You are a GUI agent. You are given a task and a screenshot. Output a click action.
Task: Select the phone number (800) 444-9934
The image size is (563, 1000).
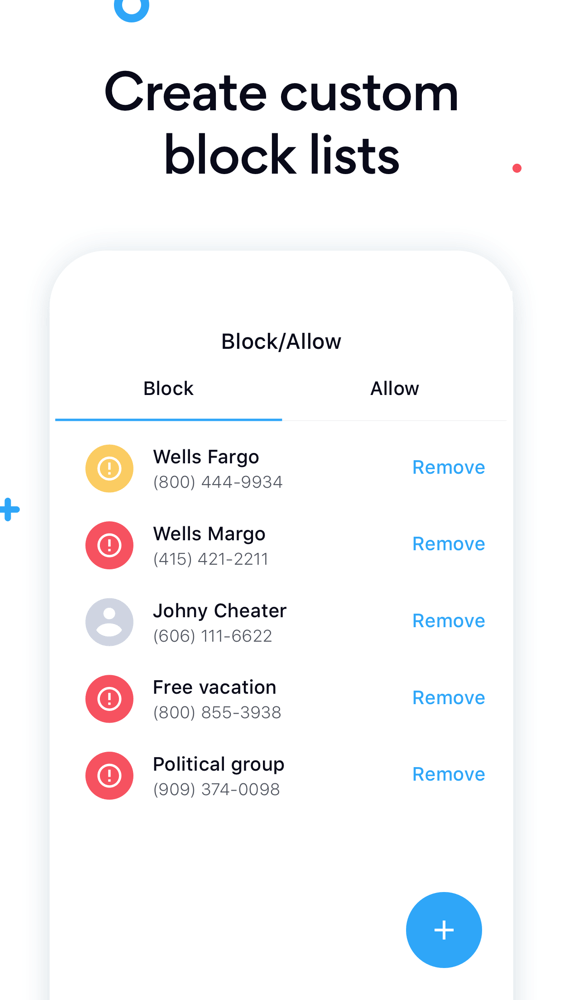click(x=217, y=483)
